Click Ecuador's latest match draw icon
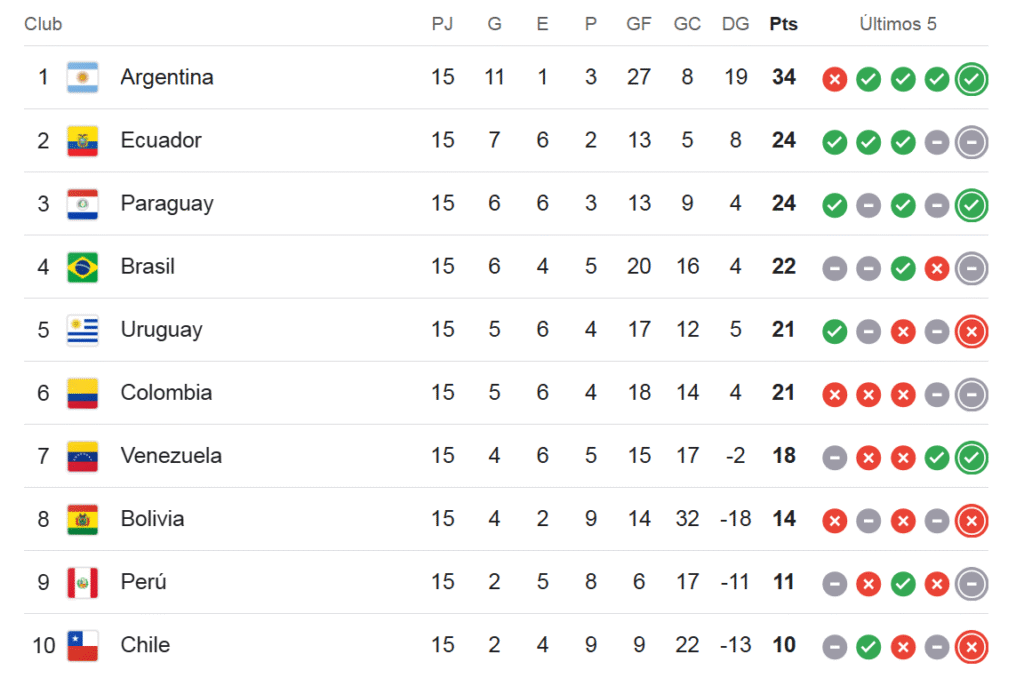This screenshot has width=1024, height=694. pos(971,142)
